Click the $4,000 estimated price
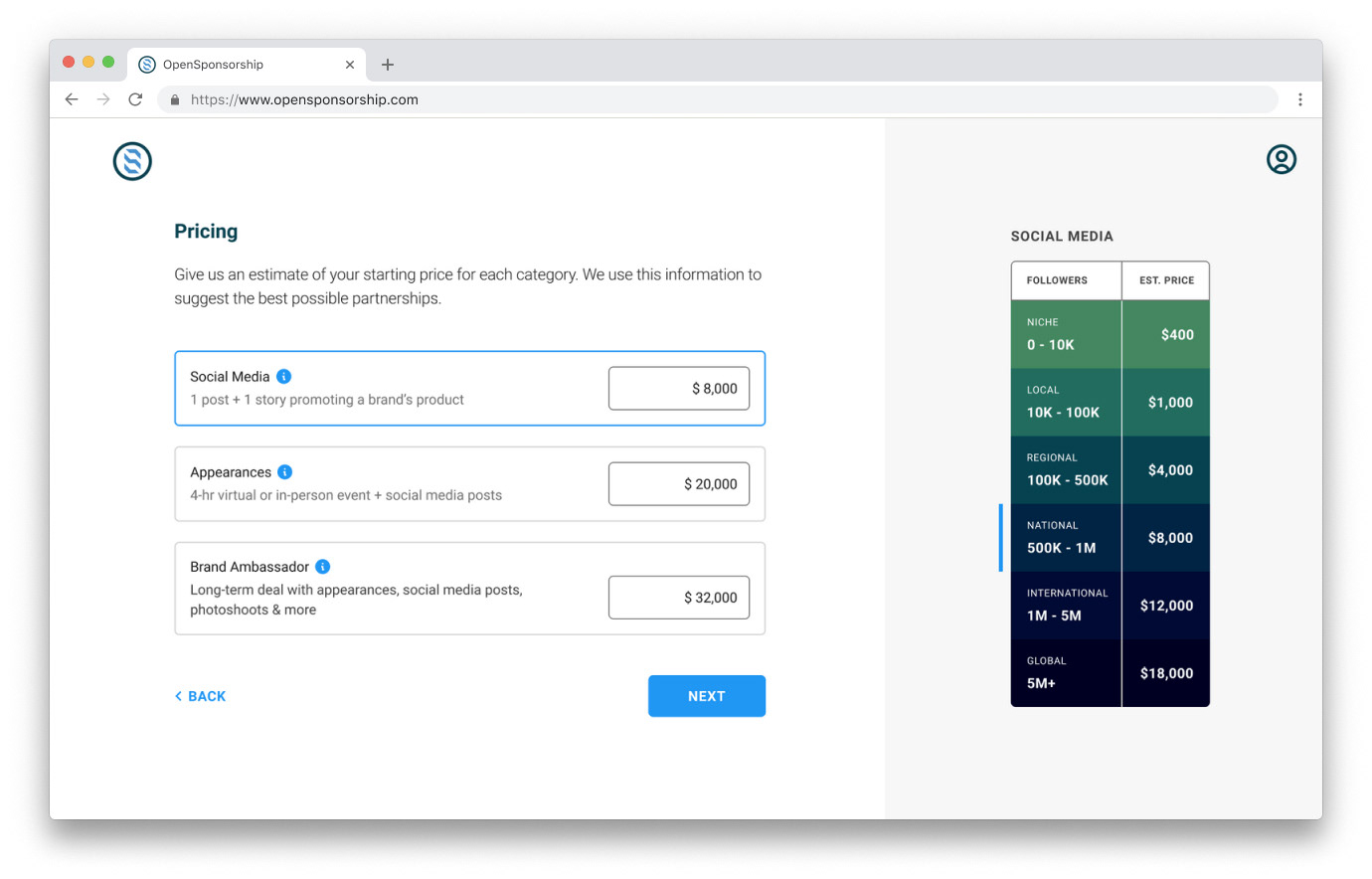Screen dimensions: 1372x879 click(1170, 470)
